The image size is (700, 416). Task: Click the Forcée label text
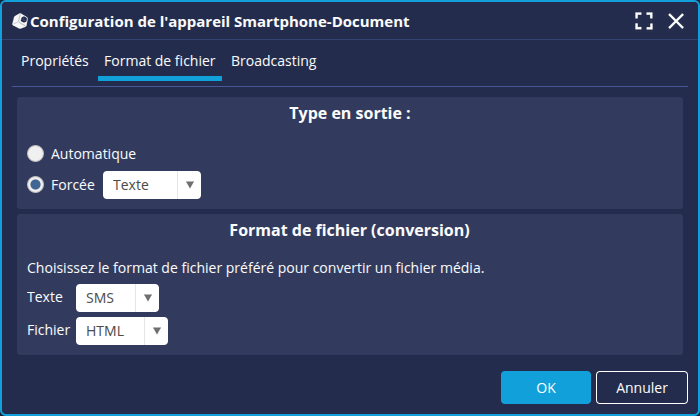pyautogui.click(x=73, y=185)
